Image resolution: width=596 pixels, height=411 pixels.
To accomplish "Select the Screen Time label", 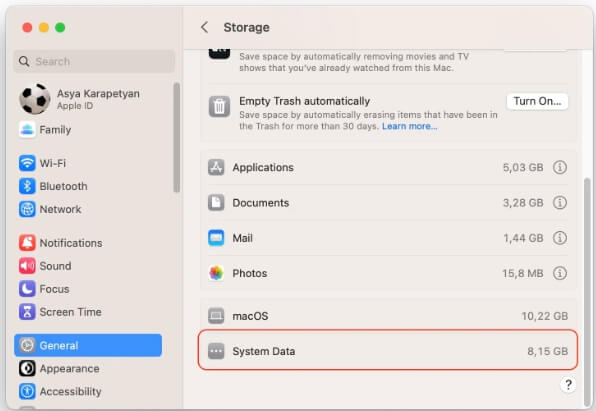I will [x=70, y=312].
